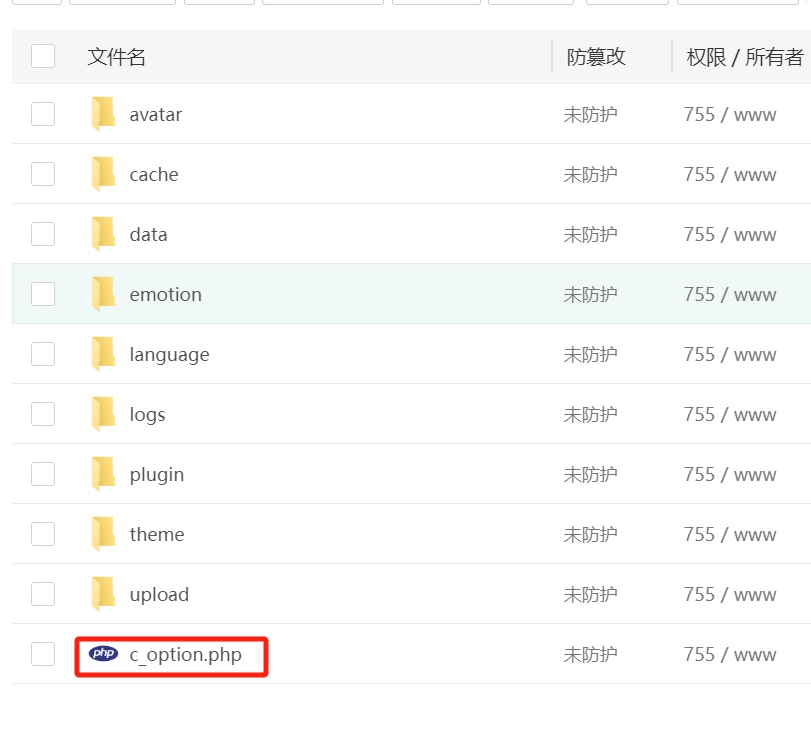Click the logs folder icon
811x745 pixels.
[103, 414]
